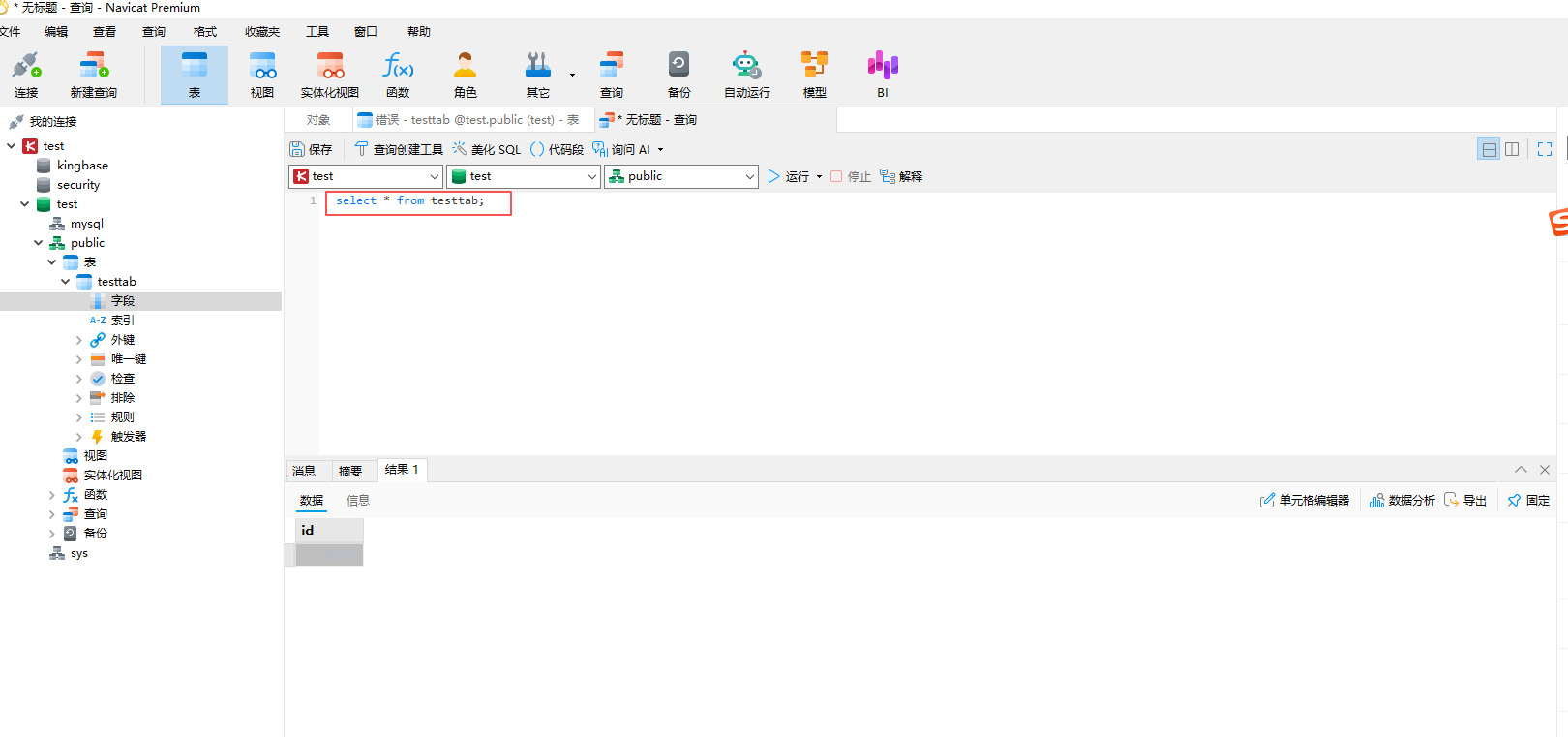Insert a 代码段 code snippet

pyautogui.click(x=557, y=149)
